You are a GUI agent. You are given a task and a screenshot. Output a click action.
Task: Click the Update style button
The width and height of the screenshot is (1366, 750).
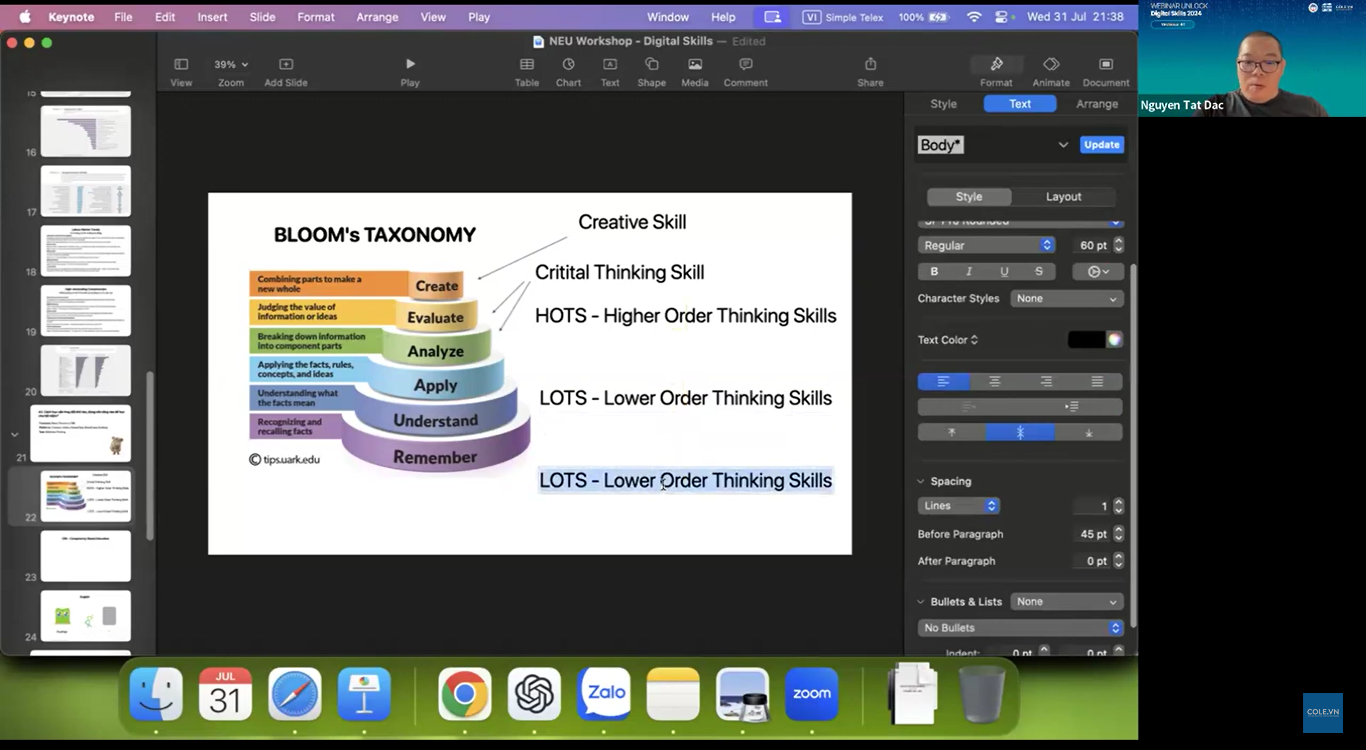[1101, 145]
